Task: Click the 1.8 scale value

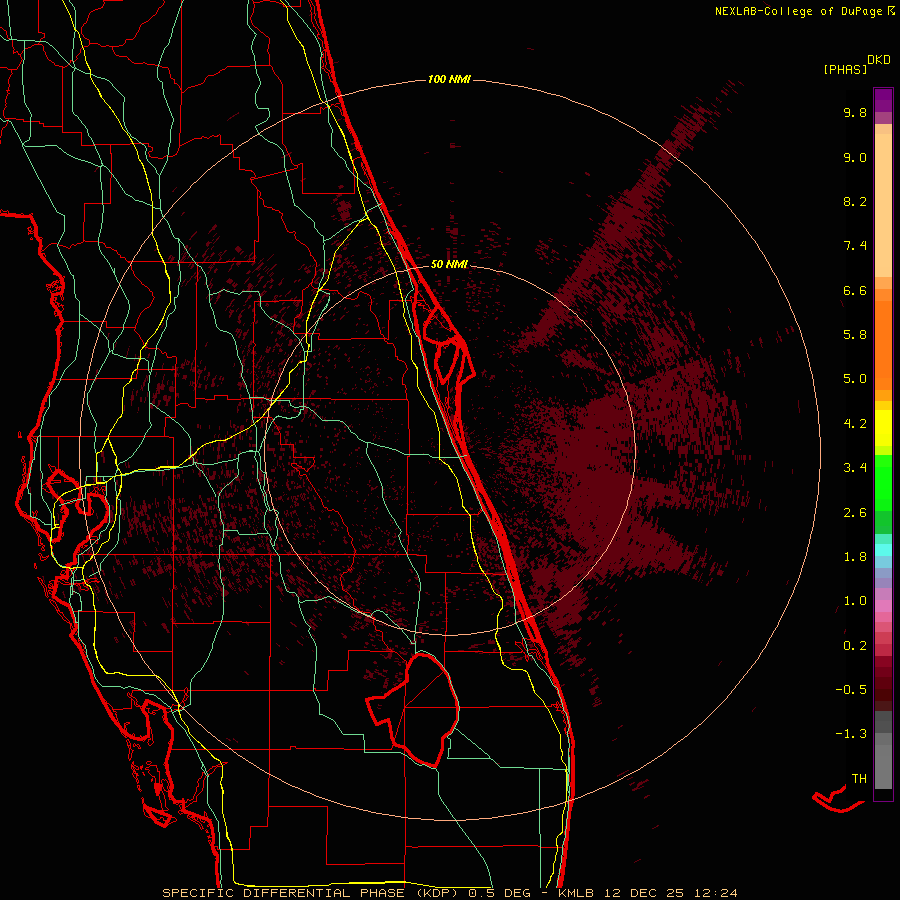Action: pyautogui.click(x=855, y=557)
